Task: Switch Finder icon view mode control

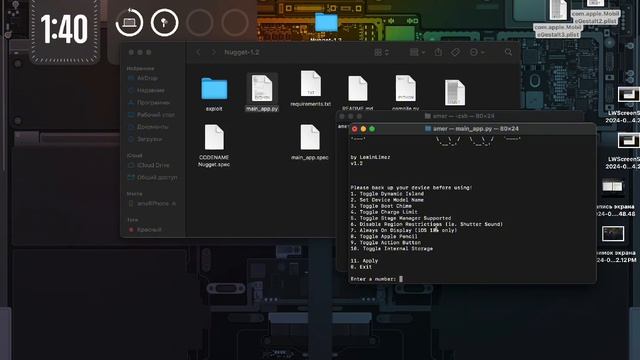Action: click(381, 52)
